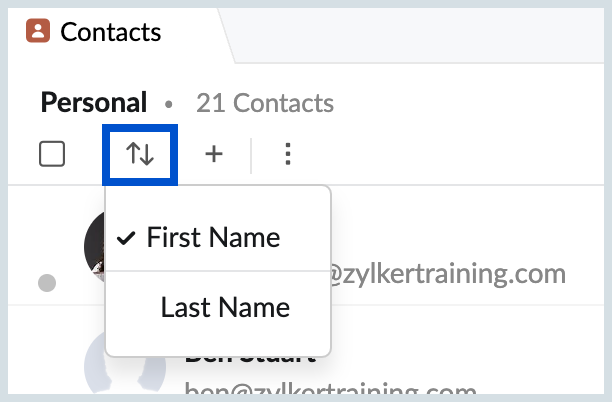This screenshot has width=612, height=402.
Task: Click the red Contacts person icon
Action: click(38, 31)
